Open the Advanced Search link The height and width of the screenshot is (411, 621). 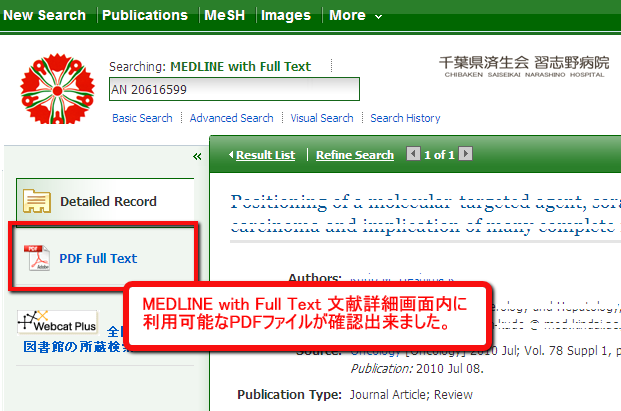(x=231, y=118)
